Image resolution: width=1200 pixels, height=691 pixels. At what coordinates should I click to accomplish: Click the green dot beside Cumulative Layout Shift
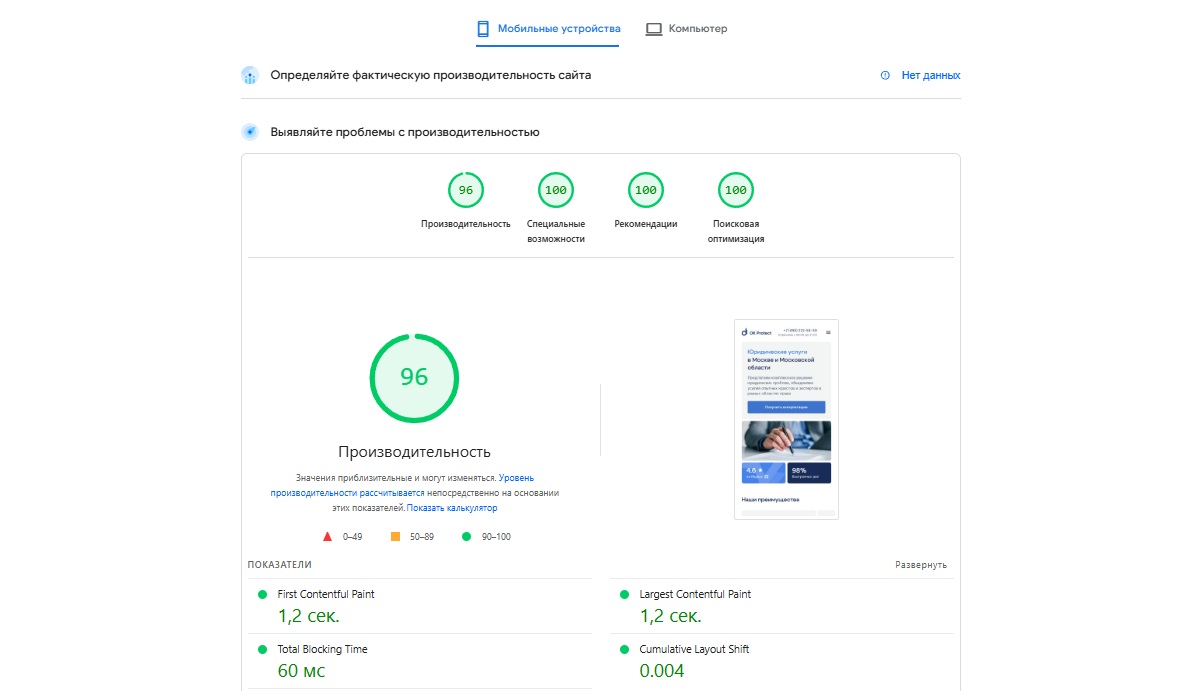coord(625,649)
